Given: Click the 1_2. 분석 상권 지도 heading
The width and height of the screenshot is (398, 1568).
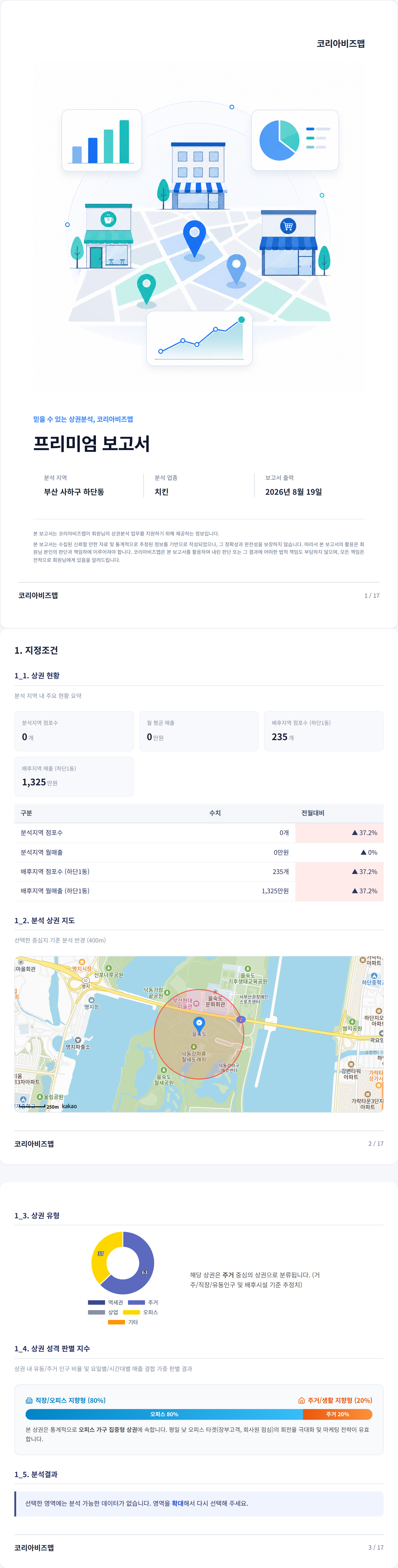Looking at the screenshot, I should 45,920.
